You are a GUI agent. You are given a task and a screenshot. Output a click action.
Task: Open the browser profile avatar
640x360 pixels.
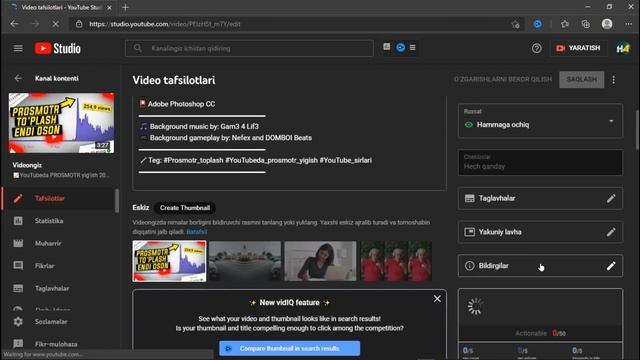(x=607, y=24)
